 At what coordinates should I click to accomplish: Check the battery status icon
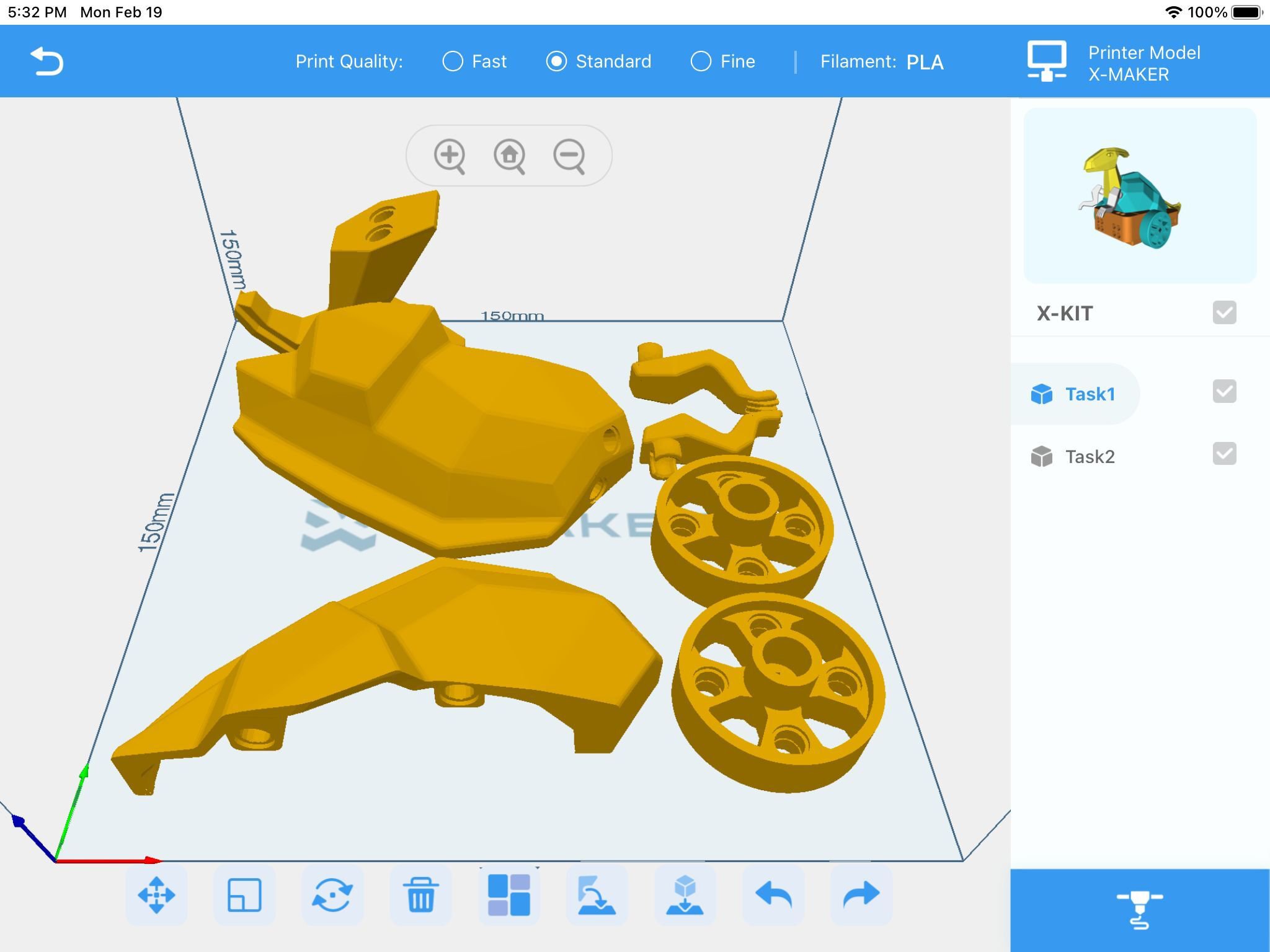tap(1246, 12)
